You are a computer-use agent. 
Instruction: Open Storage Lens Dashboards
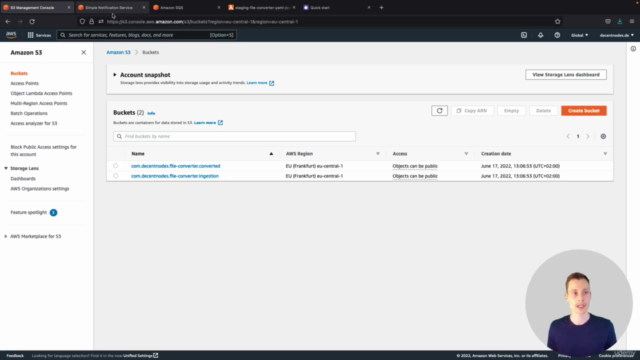tap(23, 179)
